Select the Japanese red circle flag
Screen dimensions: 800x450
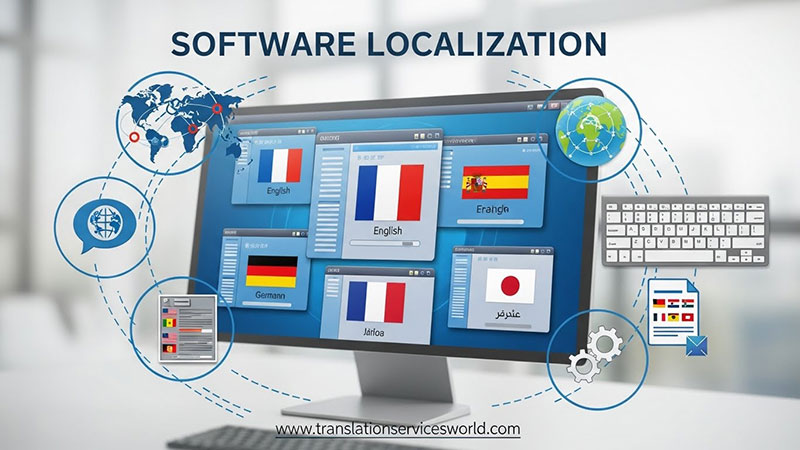tap(510, 286)
